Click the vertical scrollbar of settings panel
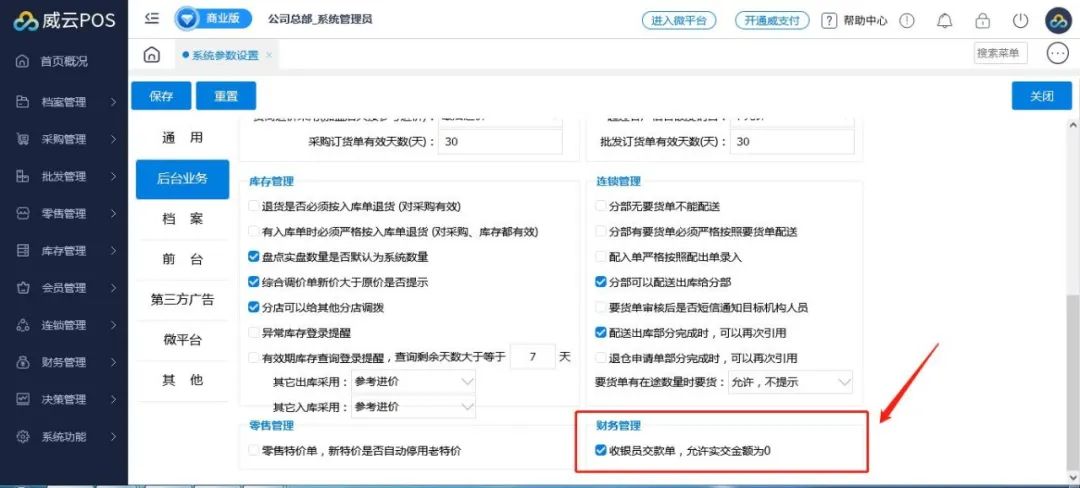Image resolution: width=1080 pixels, height=488 pixels. click(1072, 300)
